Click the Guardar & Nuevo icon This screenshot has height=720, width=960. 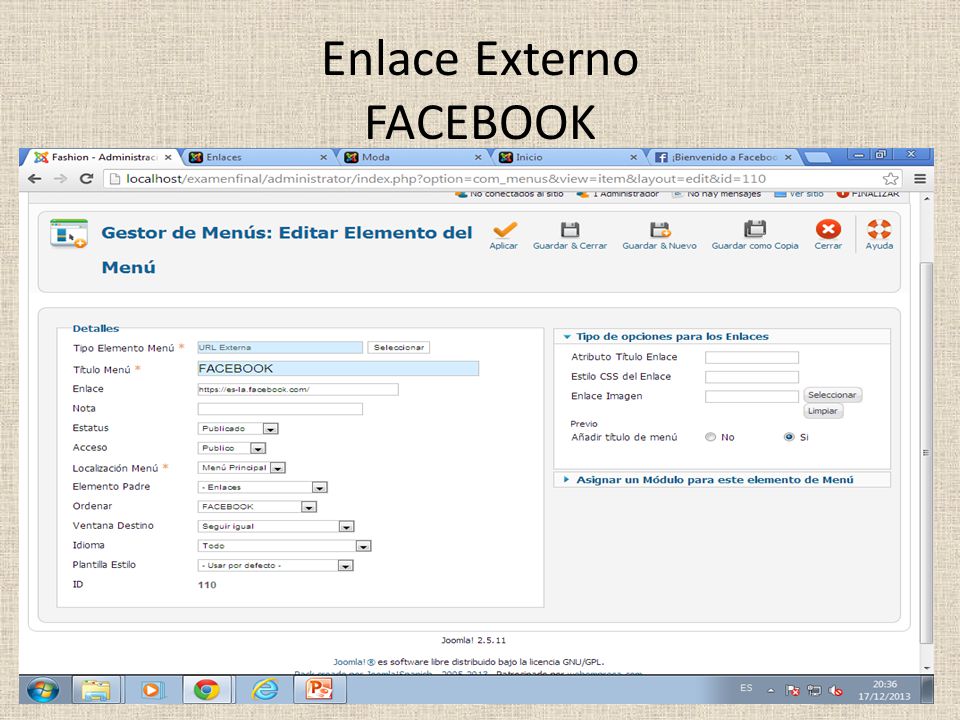[660, 230]
